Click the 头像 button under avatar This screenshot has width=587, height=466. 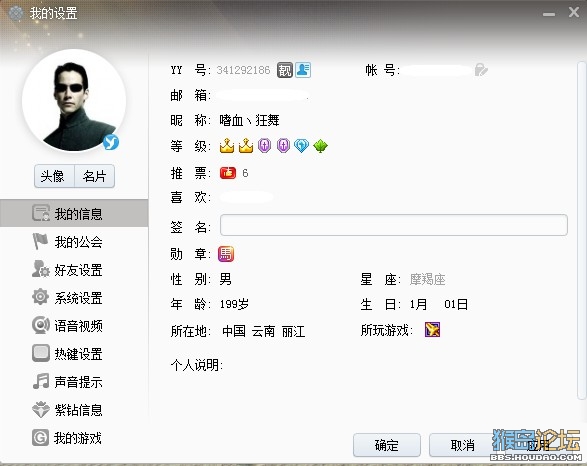tap(54, 176)
